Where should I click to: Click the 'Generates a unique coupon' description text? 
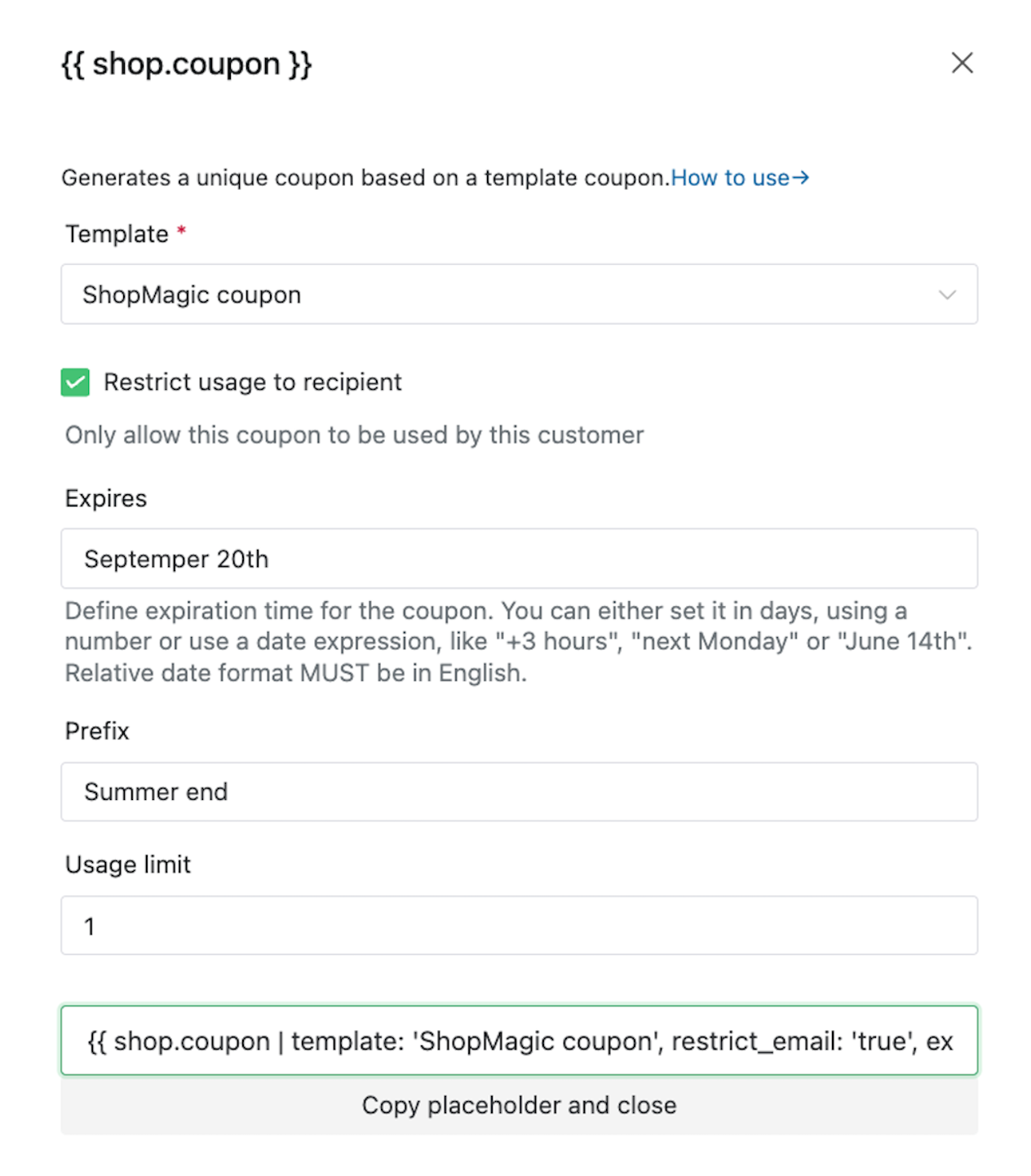365,178
